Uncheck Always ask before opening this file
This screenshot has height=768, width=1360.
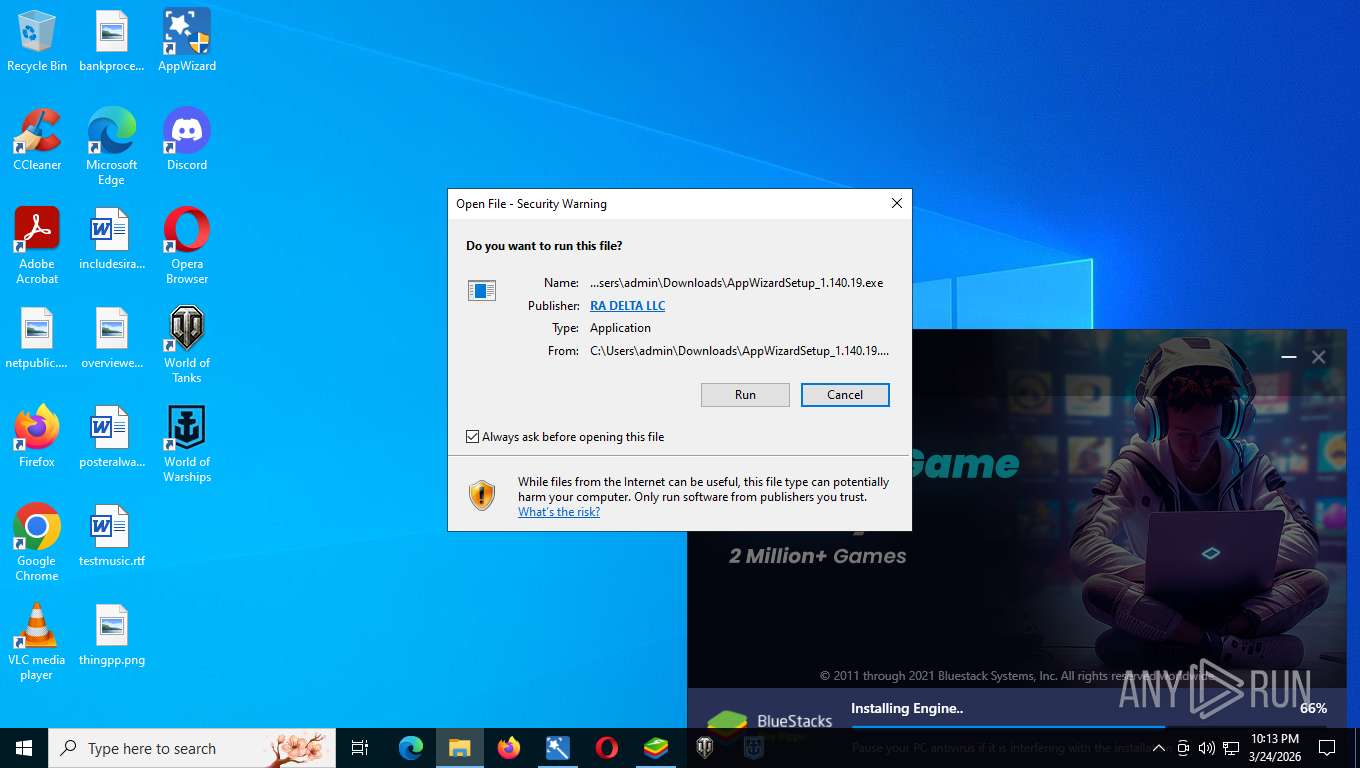pos(473,437)
